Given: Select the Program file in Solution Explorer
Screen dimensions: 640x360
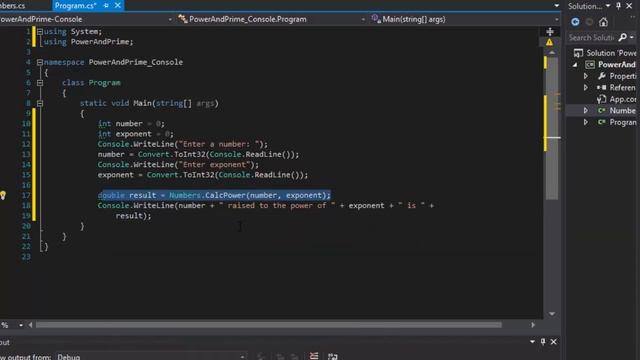Looking at the screenshot, I should 617,122.
